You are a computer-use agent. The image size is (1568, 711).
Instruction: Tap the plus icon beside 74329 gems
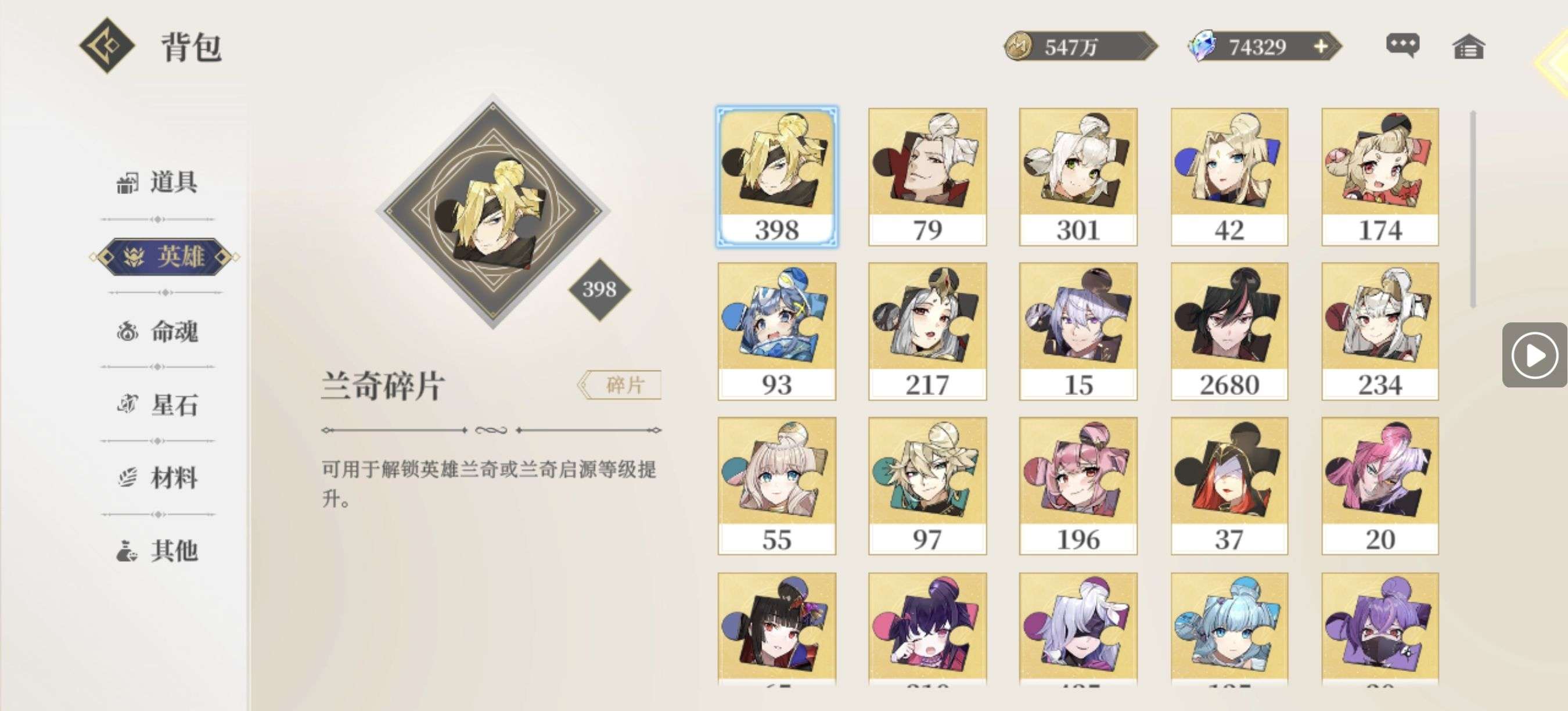(1321, 46)
